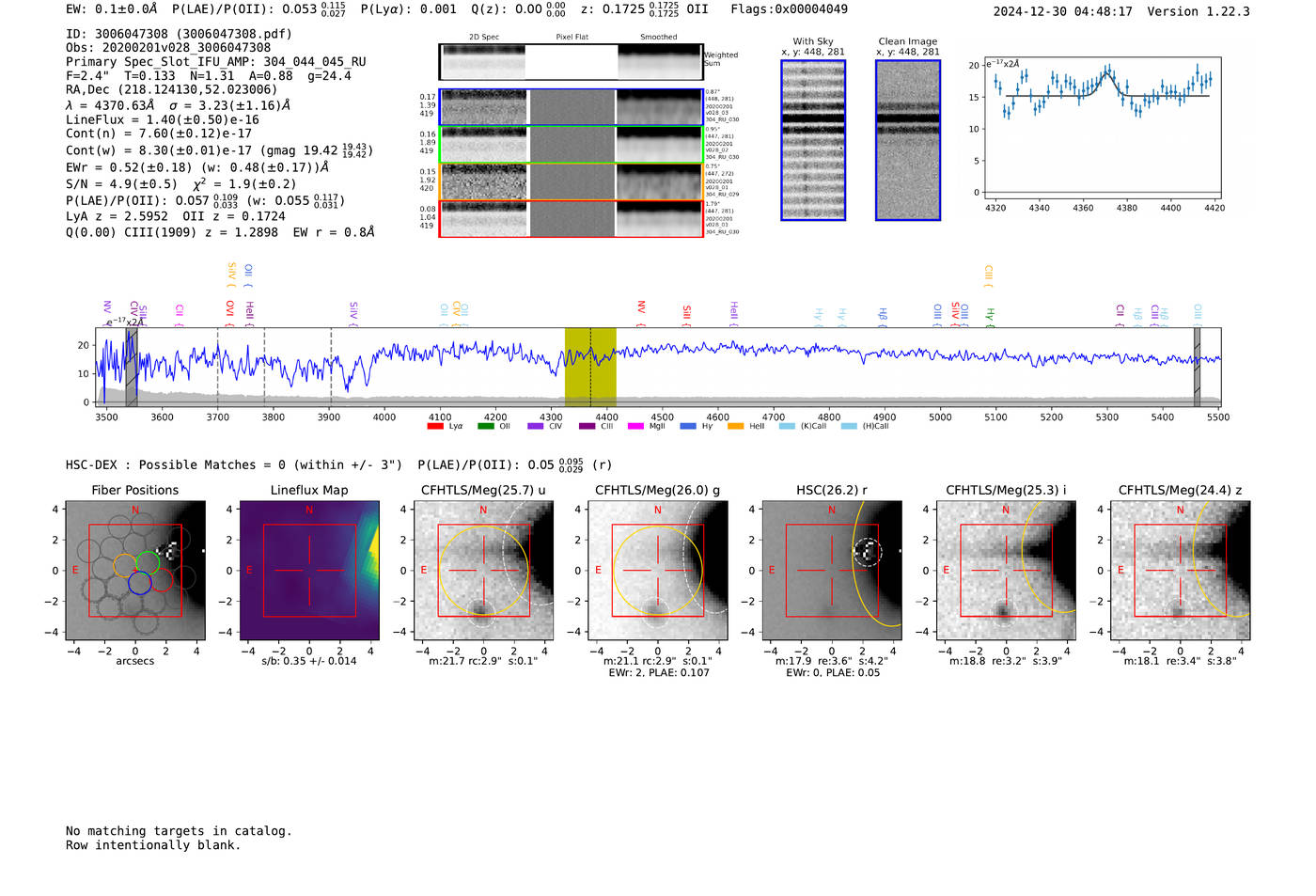Screen dimensions: 1316x896
Task: Select the green-bordered fiber 2D spectrum row
Action: point(571,145)
